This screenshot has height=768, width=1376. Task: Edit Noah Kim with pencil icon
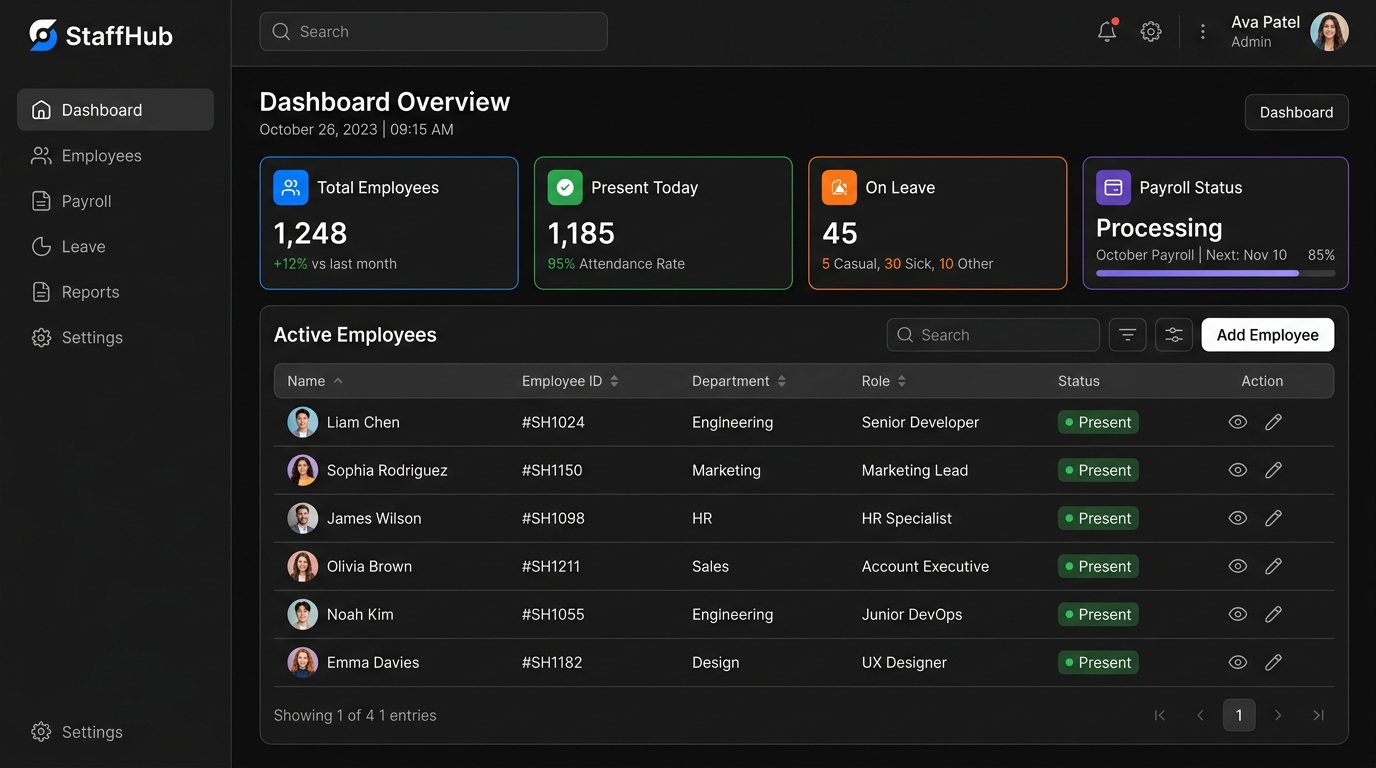tap(1273, 614)
